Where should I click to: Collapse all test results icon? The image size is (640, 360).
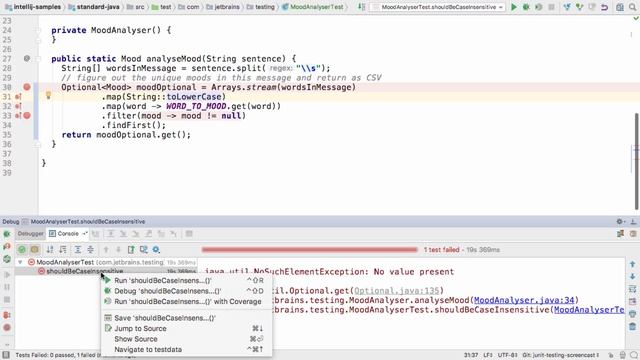click(91, 249)
